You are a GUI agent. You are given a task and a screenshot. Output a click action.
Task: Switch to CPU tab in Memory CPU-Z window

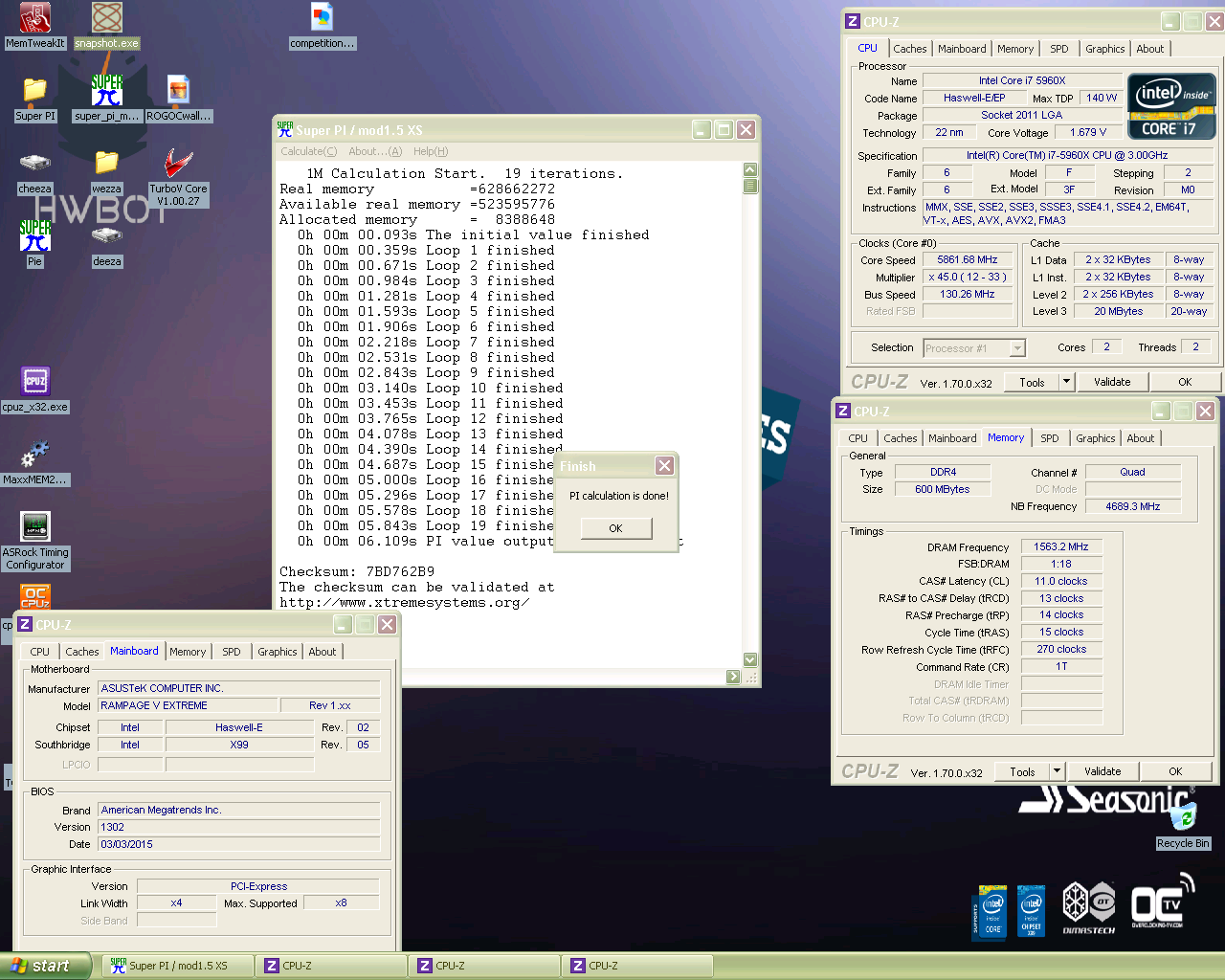(857, 438)
